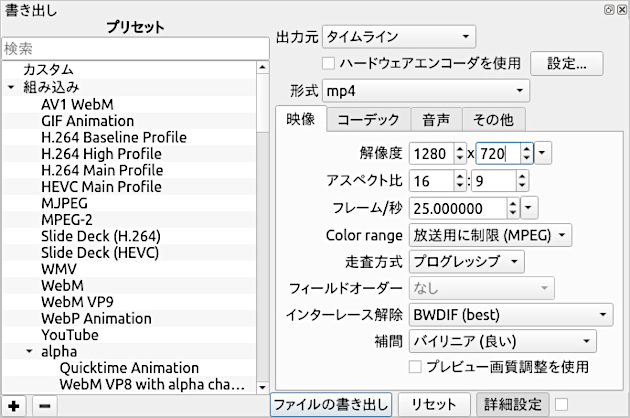
Task: Toggle プレビュー画質調整を使用 checkbox
Action: (x=415, y=368)
